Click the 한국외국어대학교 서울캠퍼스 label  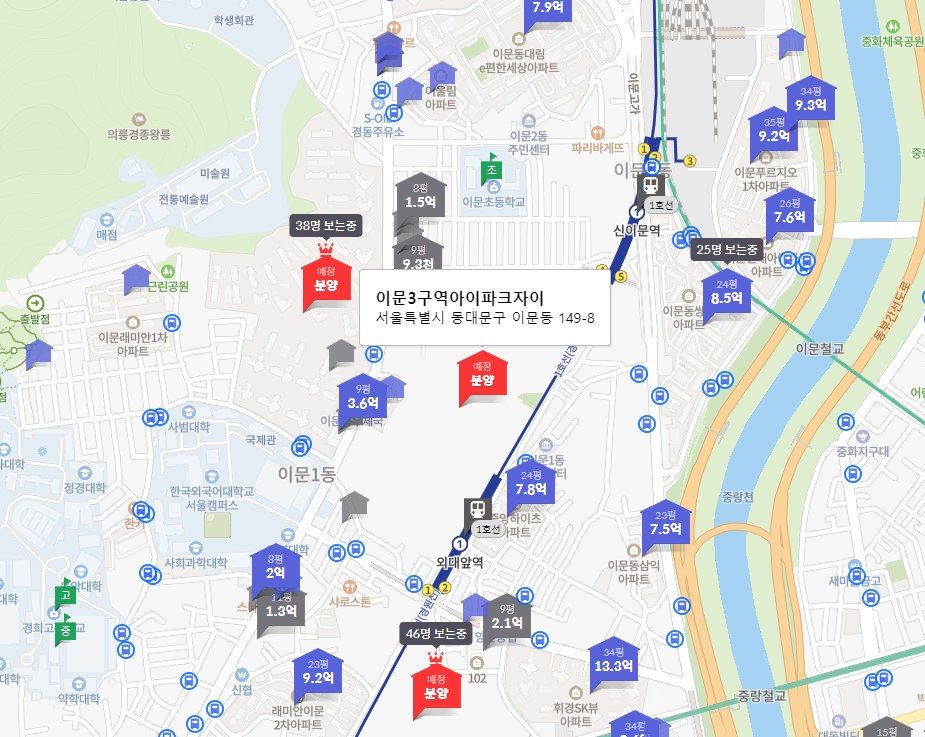(x=212, y=498)
